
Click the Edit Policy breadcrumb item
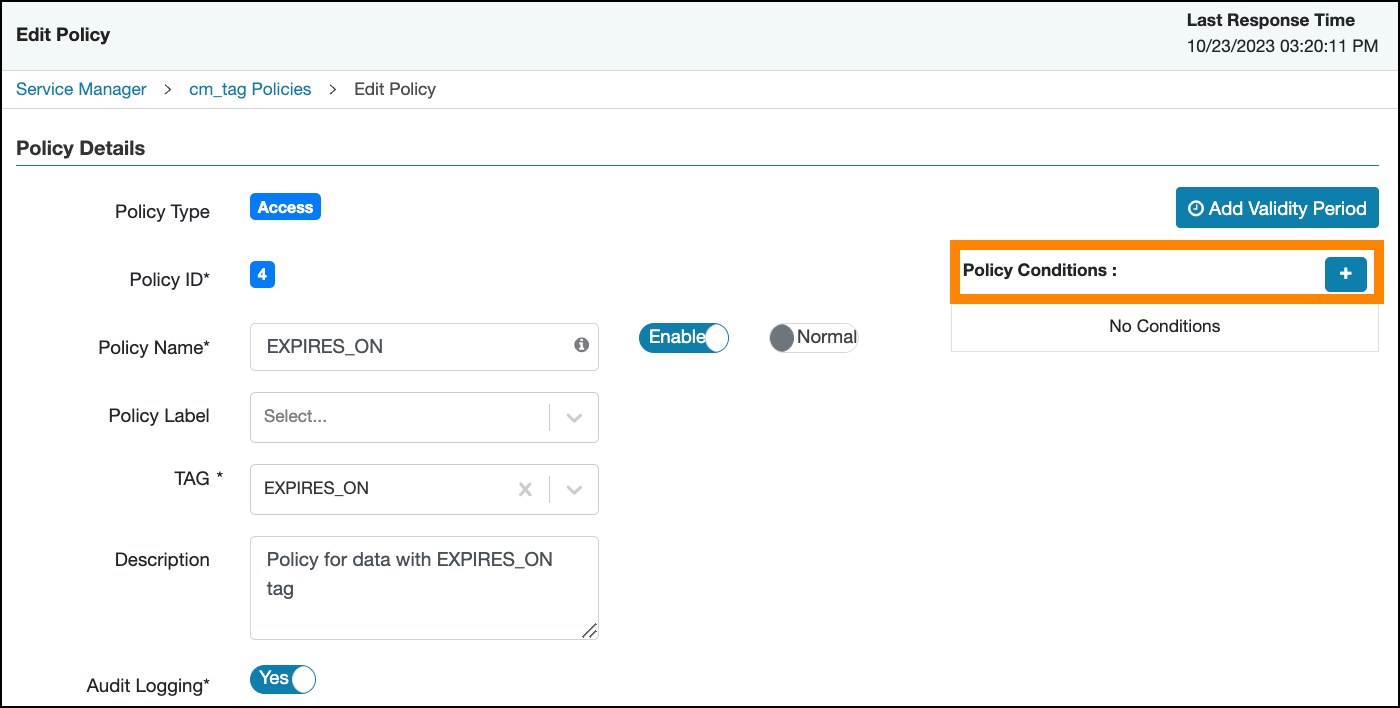394,89
